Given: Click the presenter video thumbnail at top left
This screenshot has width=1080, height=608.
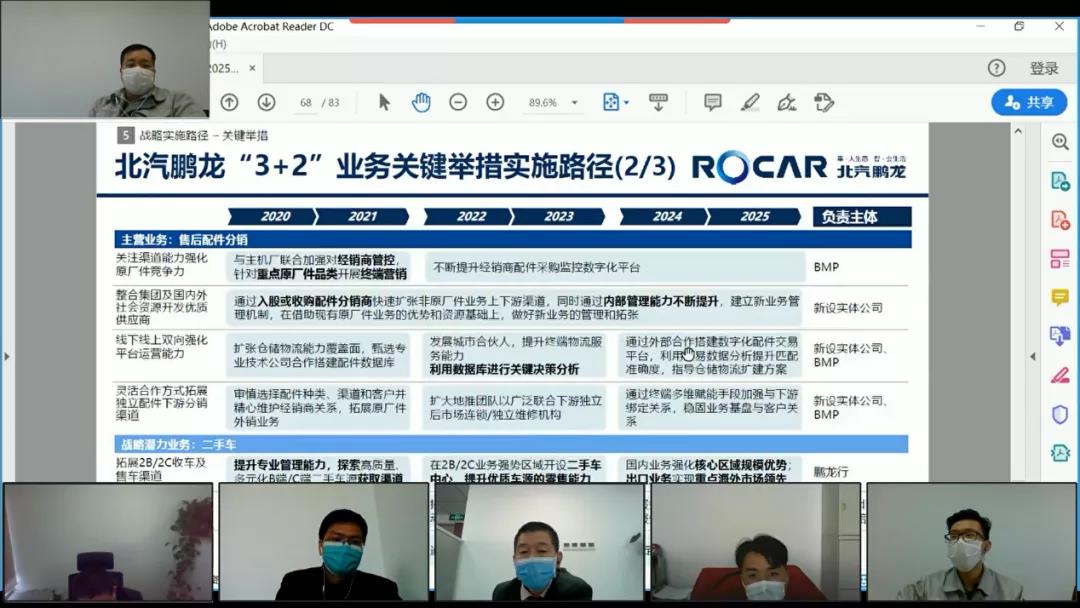Looking at the screenshot, I should pyautogui.click(x=105, y=59).
